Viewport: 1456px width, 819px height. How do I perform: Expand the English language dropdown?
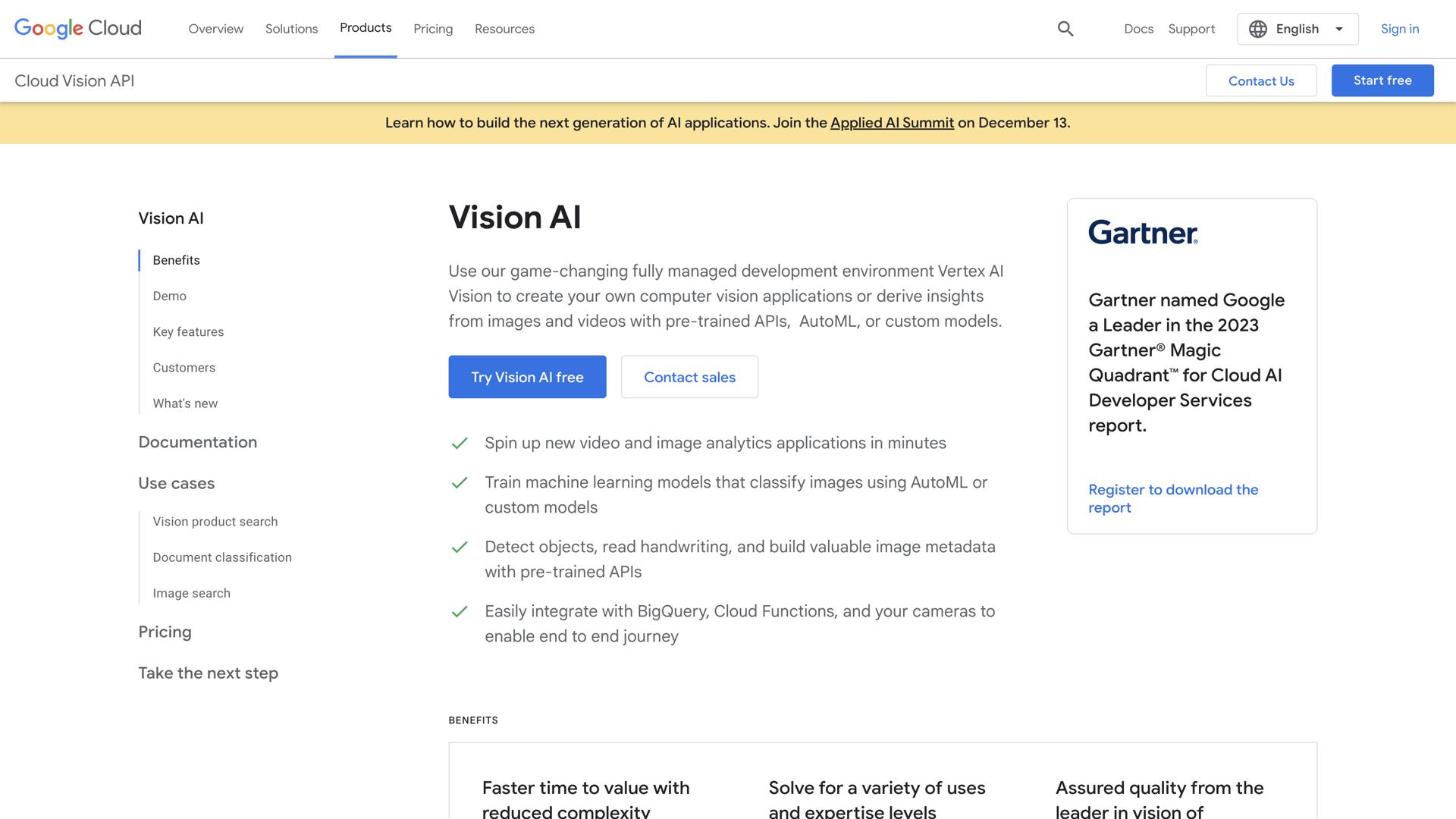pyautogui.click(x=1297, y=29)
